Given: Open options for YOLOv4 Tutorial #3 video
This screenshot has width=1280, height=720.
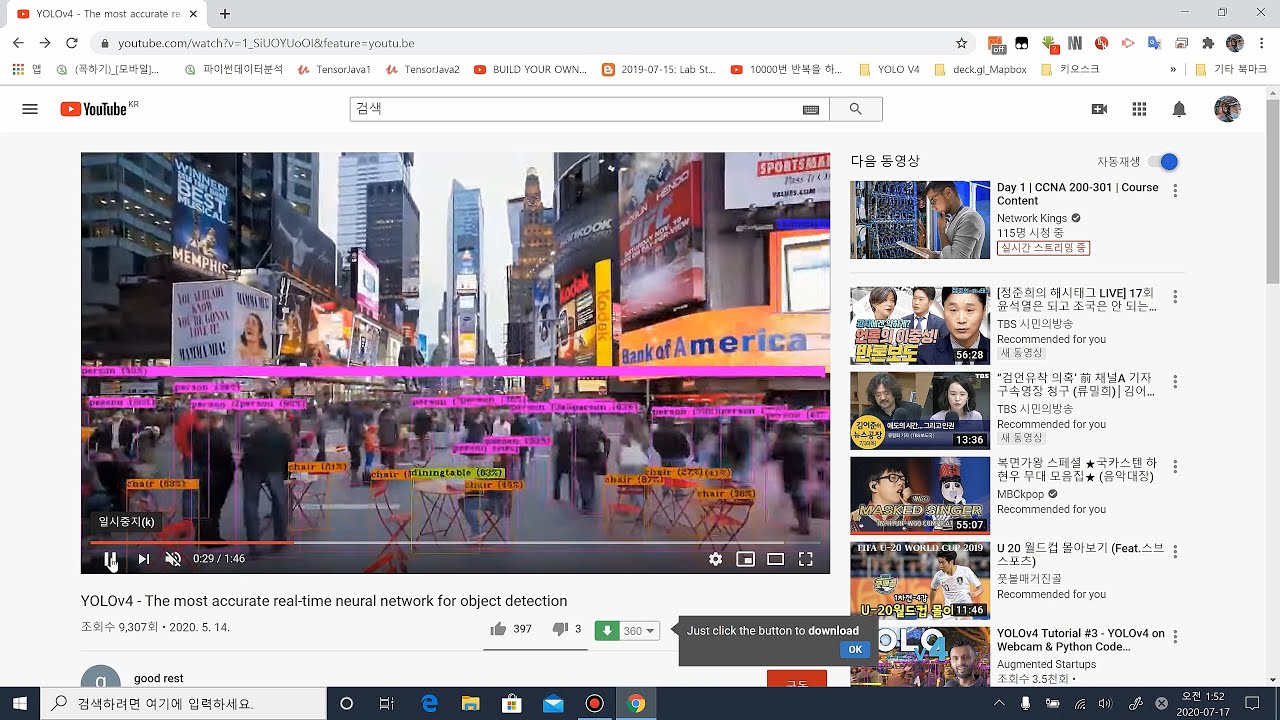Looking at the screenshot, I should (x=1175, y=637).
